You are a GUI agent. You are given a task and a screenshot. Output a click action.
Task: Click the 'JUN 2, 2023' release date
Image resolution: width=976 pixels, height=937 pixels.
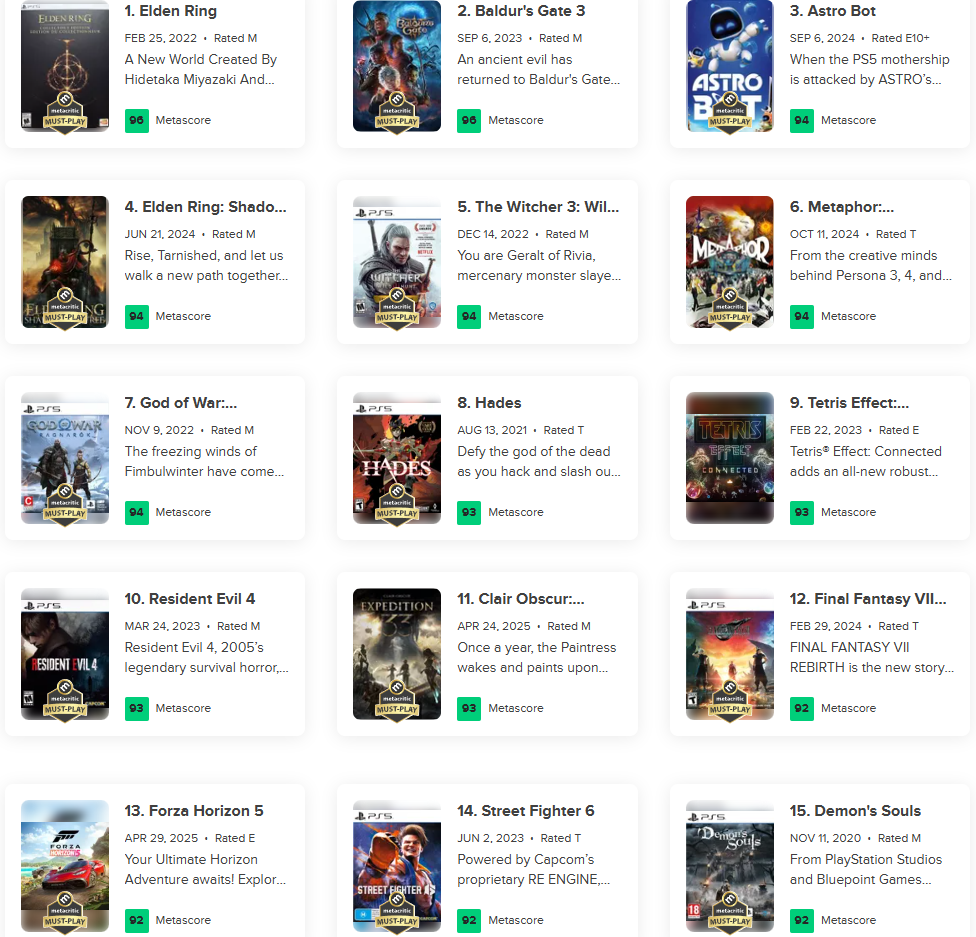pos(490,838)
